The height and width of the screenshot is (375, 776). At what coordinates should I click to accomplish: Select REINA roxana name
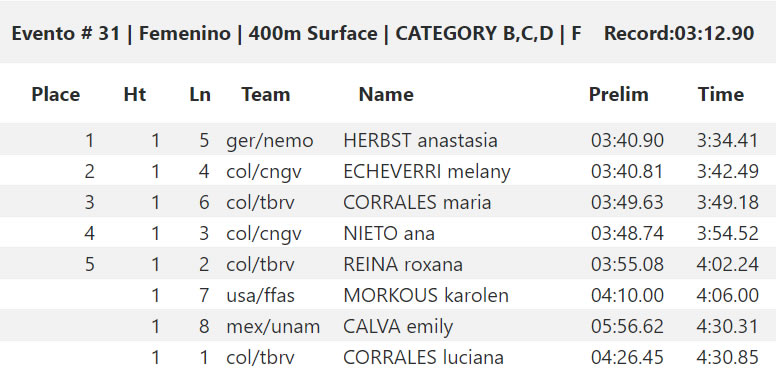[403, 265]
